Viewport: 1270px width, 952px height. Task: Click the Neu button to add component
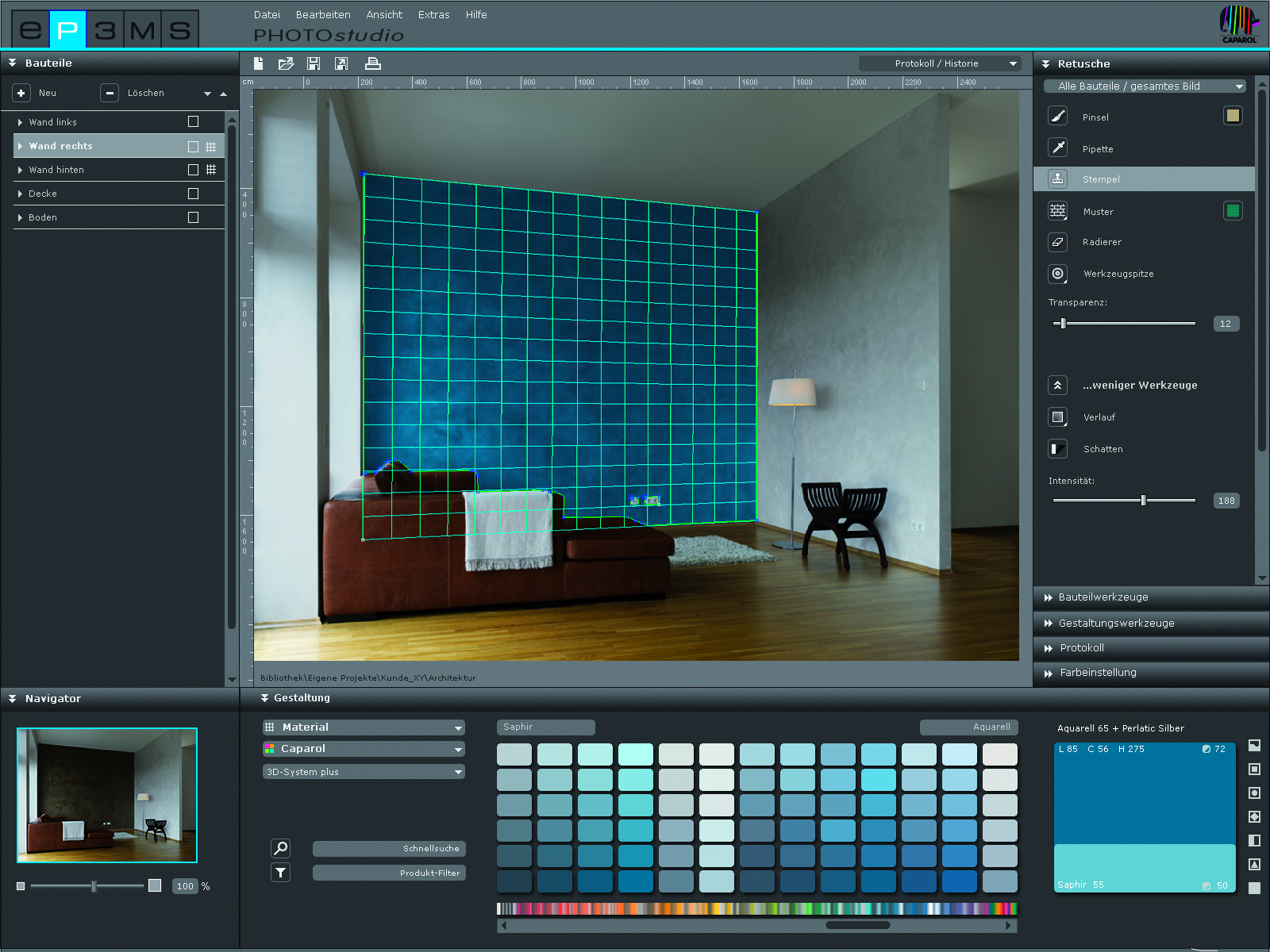click(x=21, y=93)
